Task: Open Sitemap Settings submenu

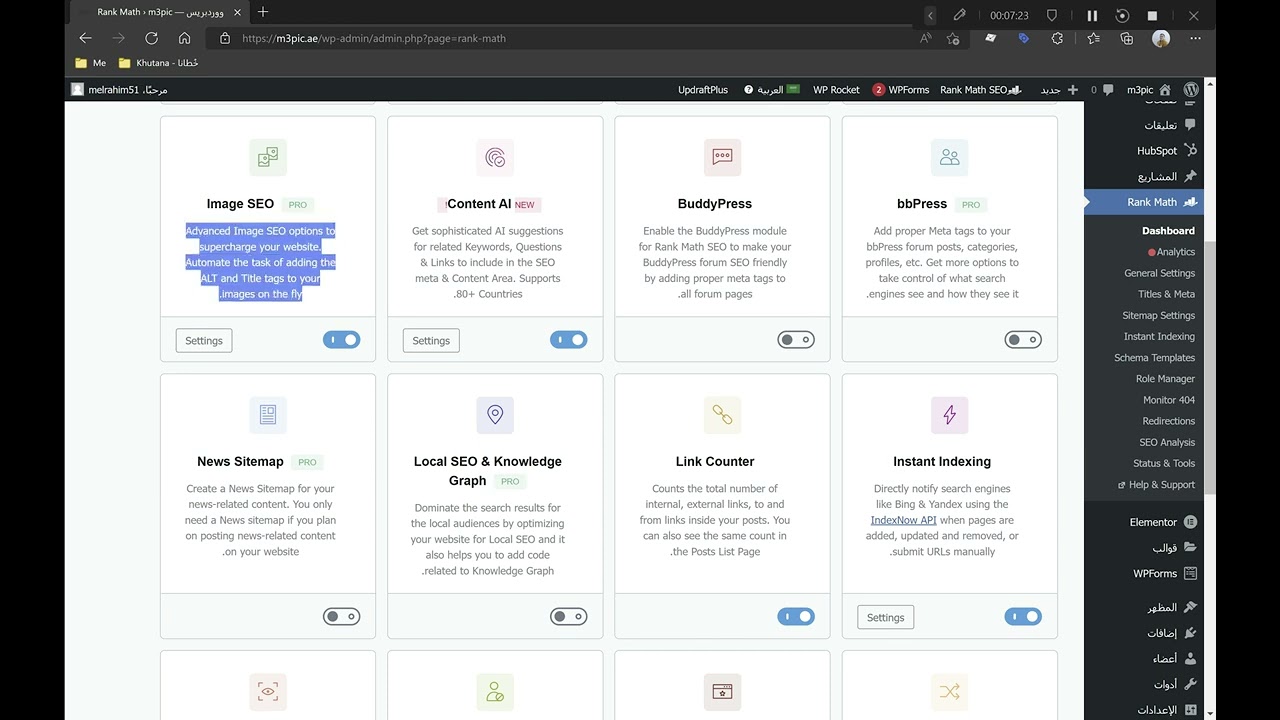Action: (x=1158, y=315)
